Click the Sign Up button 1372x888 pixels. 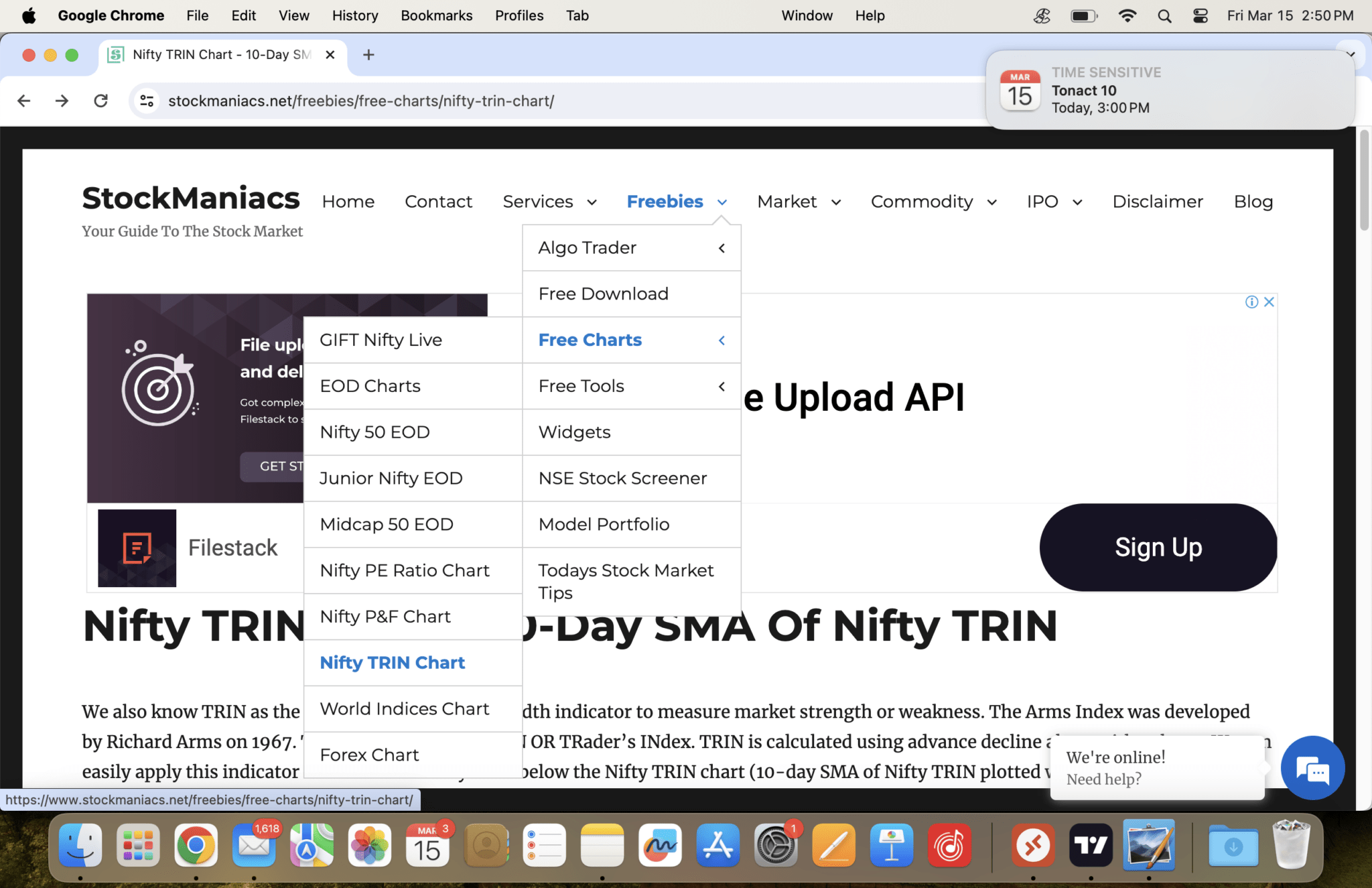[1158, 548]
